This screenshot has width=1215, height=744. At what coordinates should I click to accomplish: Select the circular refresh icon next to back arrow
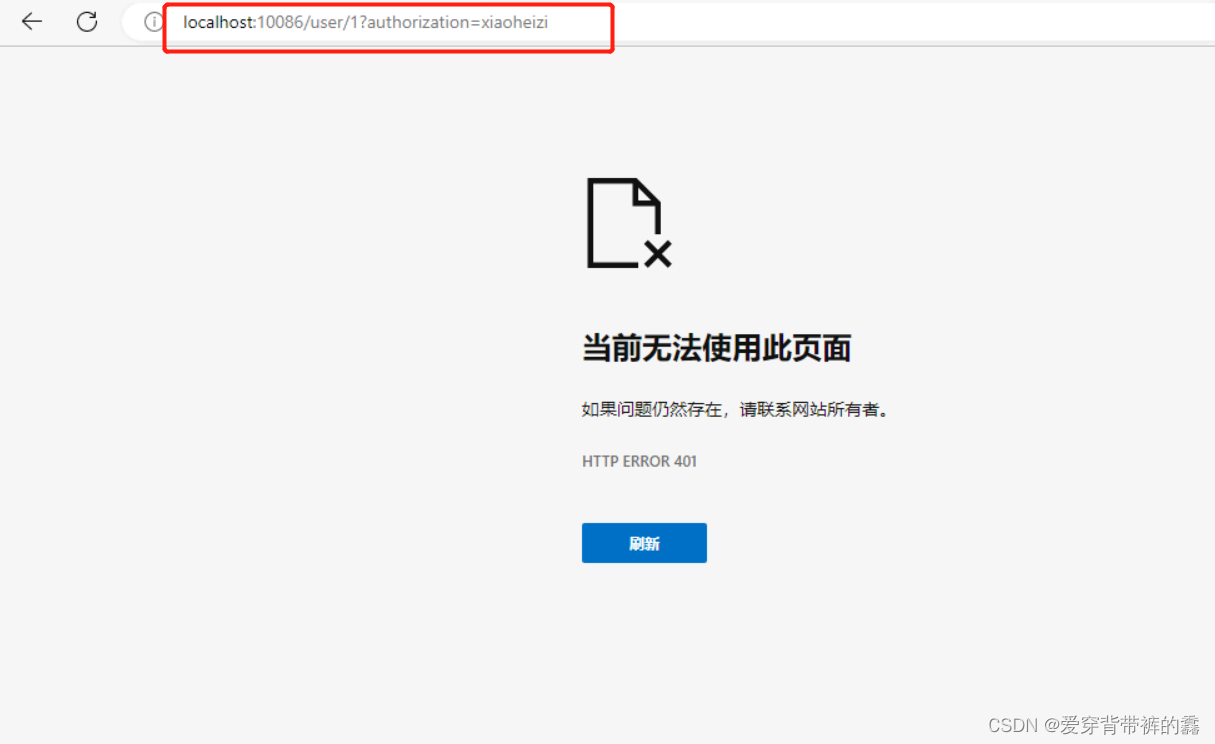[87, 21]
